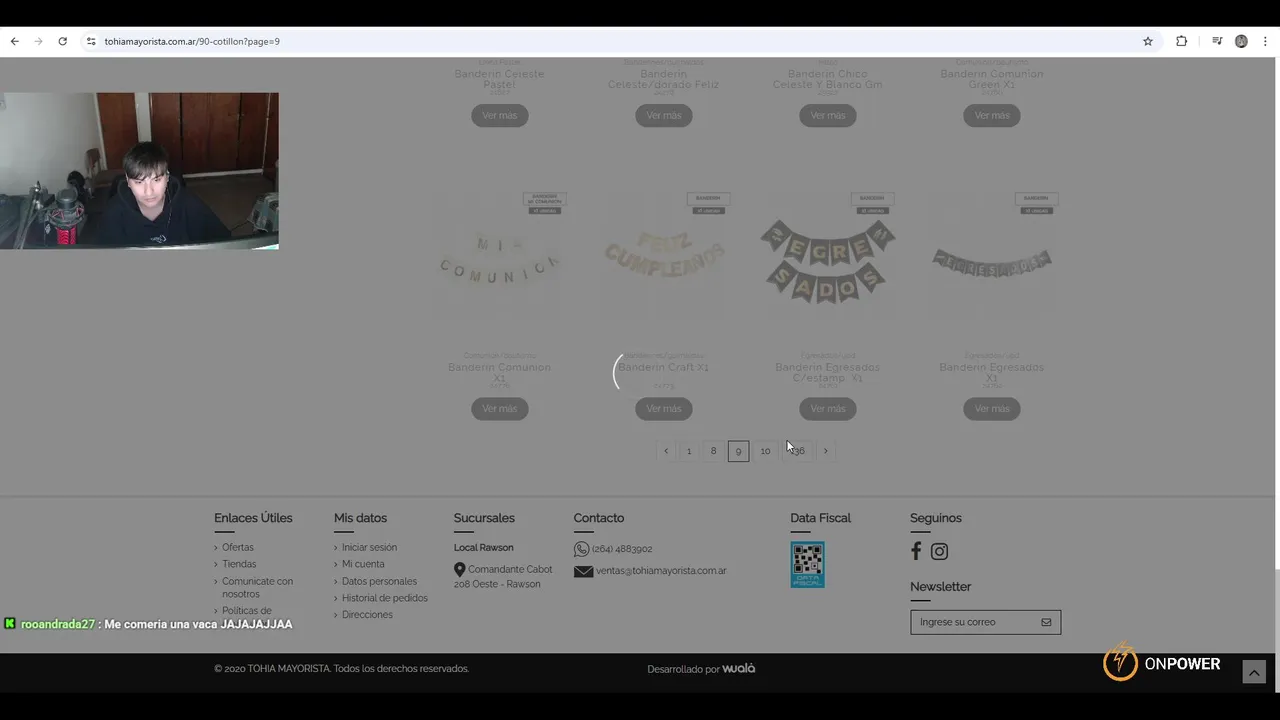Click the location pin icon under Sucursales
The image size is (1280, 720).
(x=459, y=570)
